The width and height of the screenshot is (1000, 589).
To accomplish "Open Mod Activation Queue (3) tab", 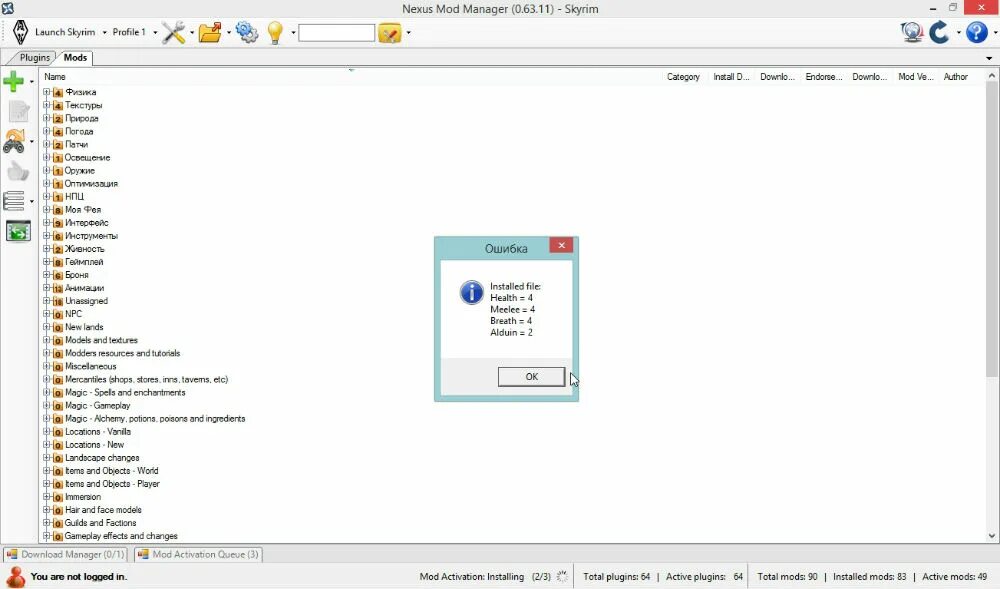I will pos(198,555).
